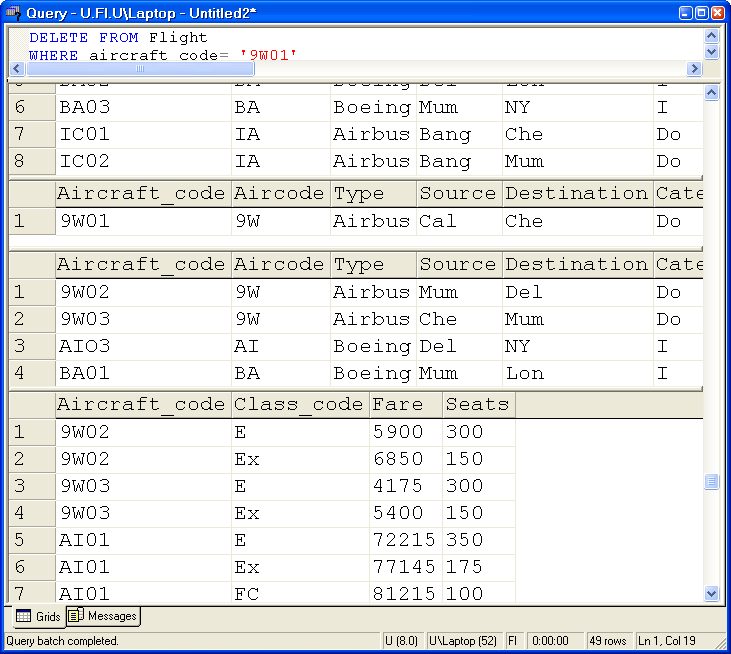Screen dimensions: 731x654
Task: Place cursor in the DELETE FROM Flight line
Action: click(x=118, y=38)
